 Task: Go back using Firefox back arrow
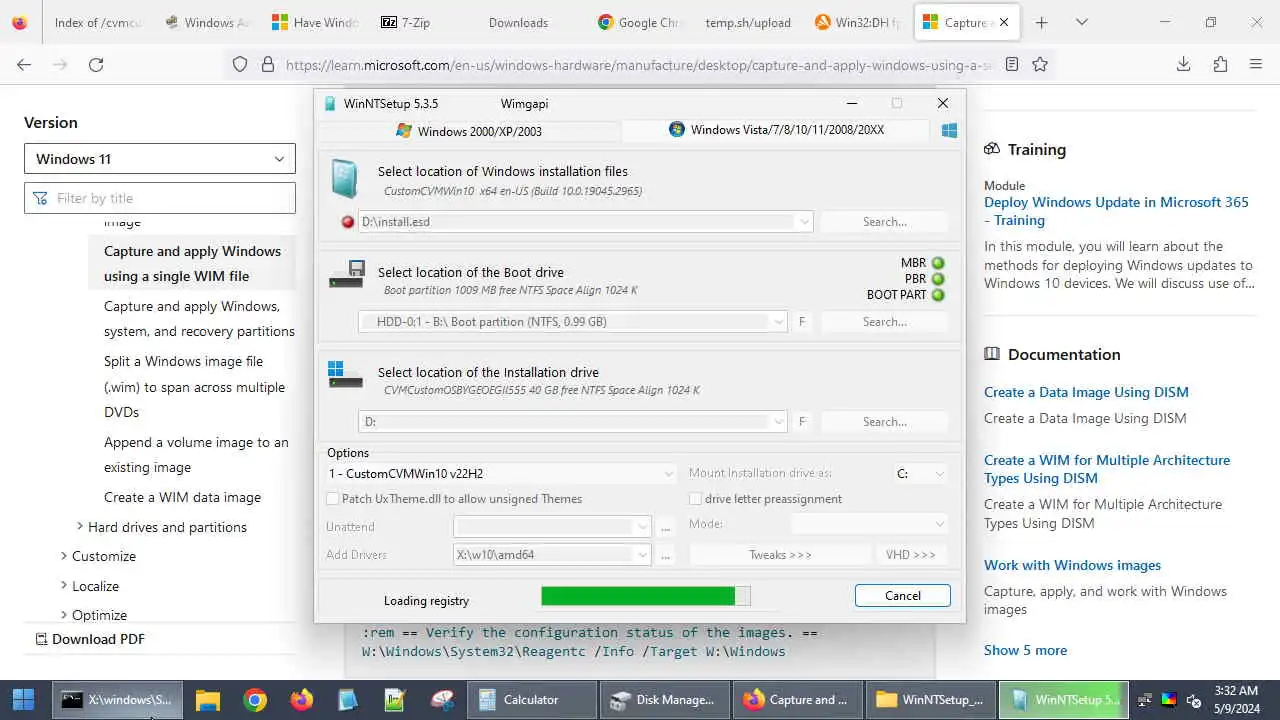pos(24,64)
